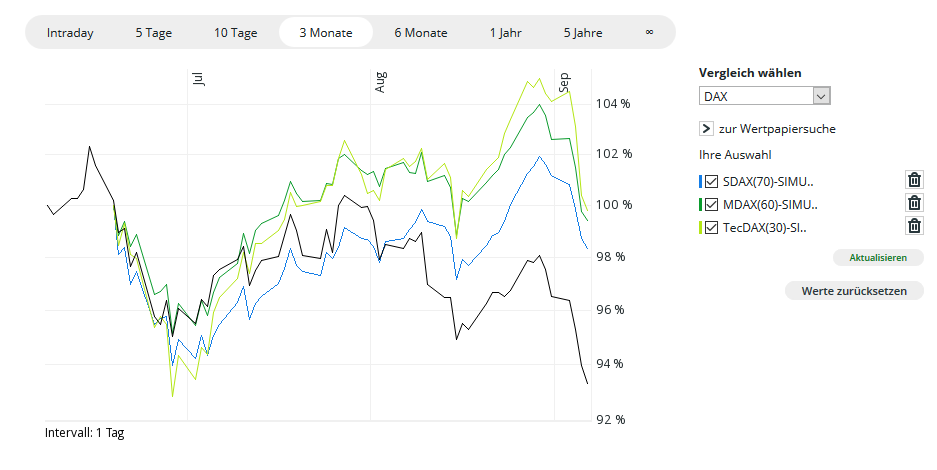
Task: Click trash icon next to TecDAX(30)
Action: tap(914, 226)
